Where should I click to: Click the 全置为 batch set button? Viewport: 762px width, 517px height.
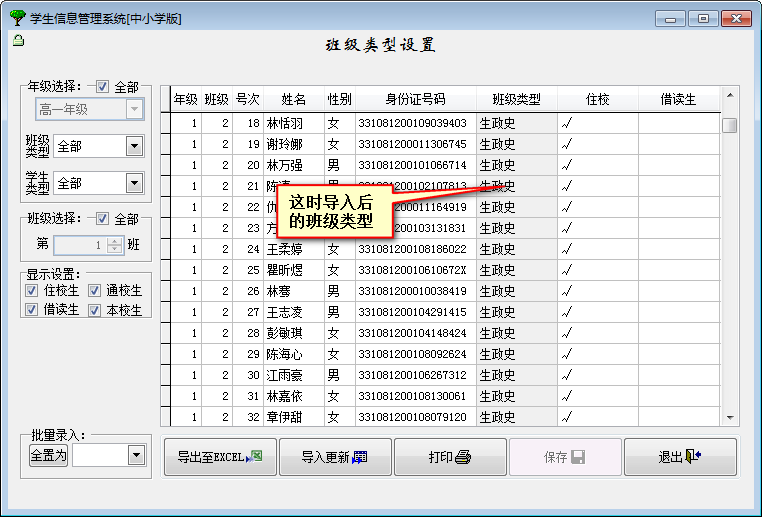(48, 455)
